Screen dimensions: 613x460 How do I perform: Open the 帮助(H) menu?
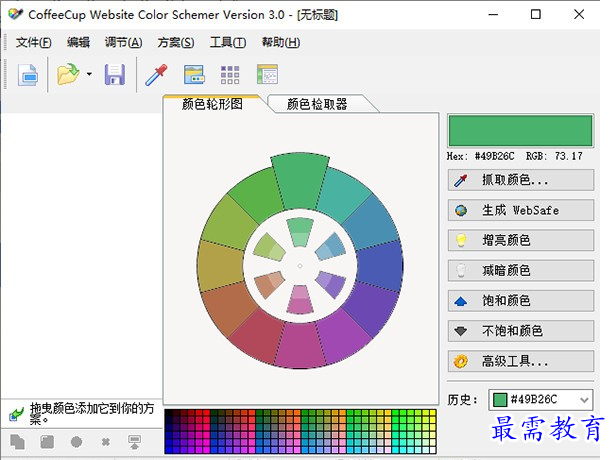281,42
